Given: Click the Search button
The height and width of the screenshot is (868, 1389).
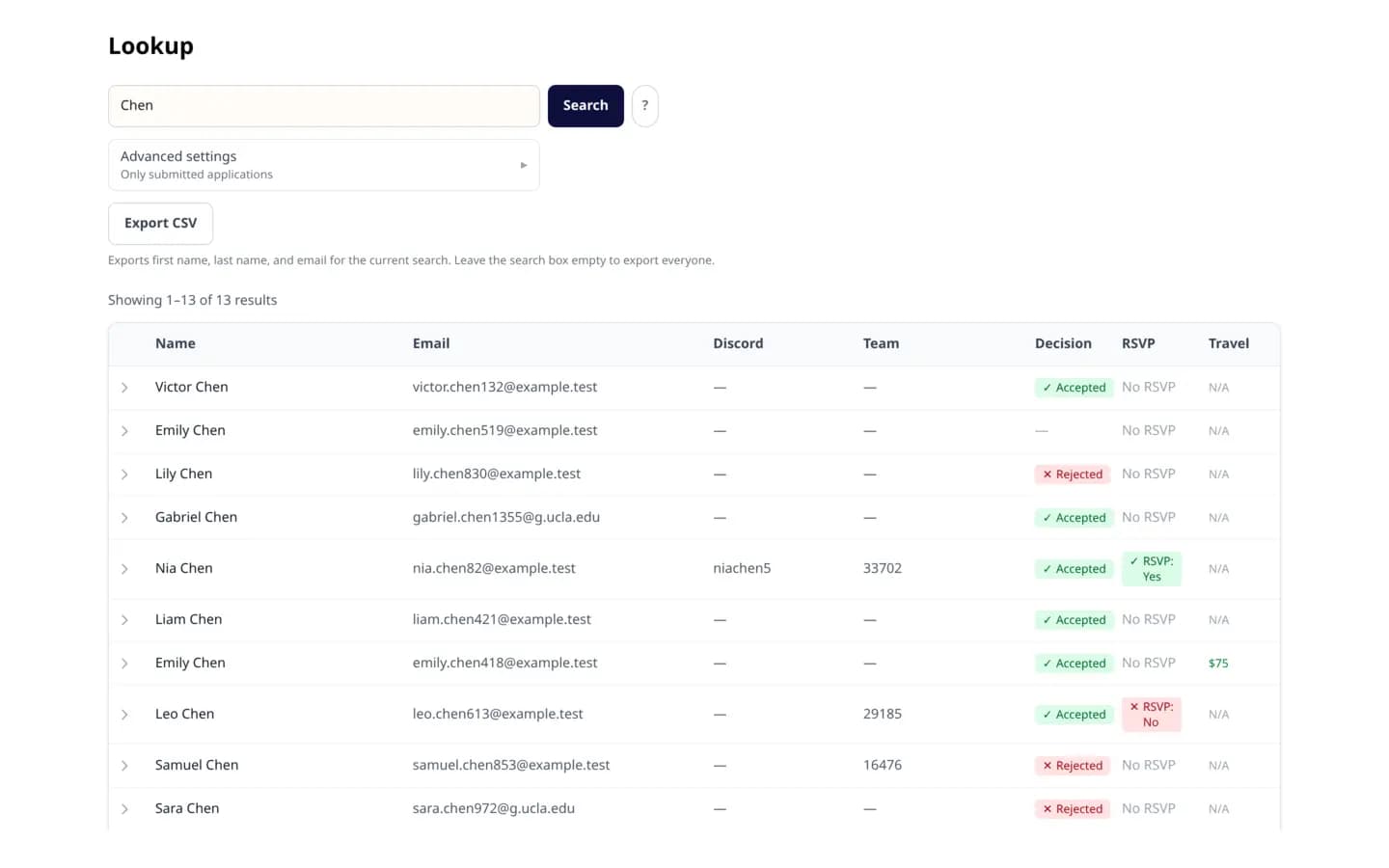Looking at the screenshot, I should (586, 105).
